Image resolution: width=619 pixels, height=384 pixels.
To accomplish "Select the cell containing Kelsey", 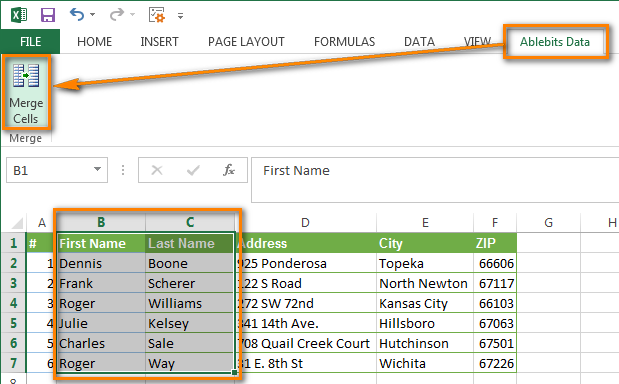I will click(x=190, y=323).
